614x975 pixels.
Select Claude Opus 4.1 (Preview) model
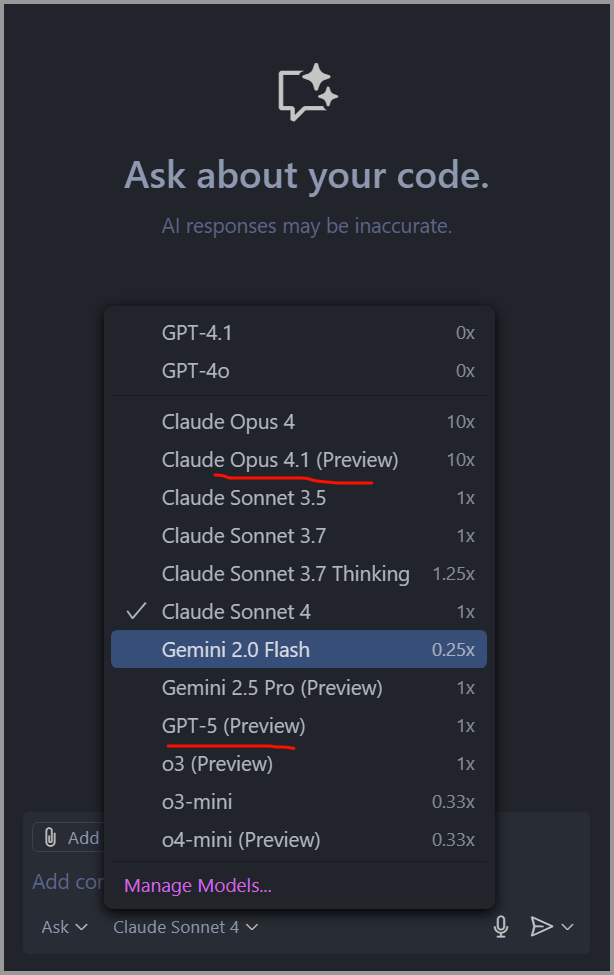pyautogui.click(x=280, y=460)
